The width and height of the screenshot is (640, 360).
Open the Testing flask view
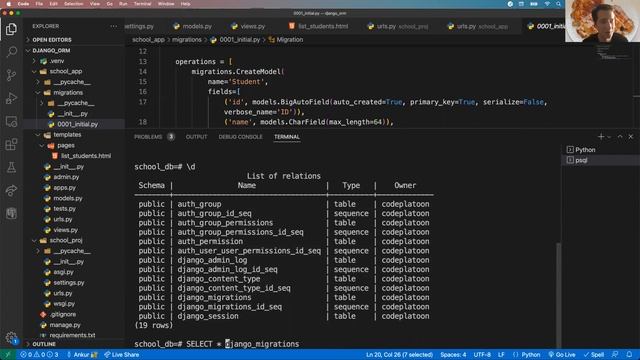(x=11, y=167)
